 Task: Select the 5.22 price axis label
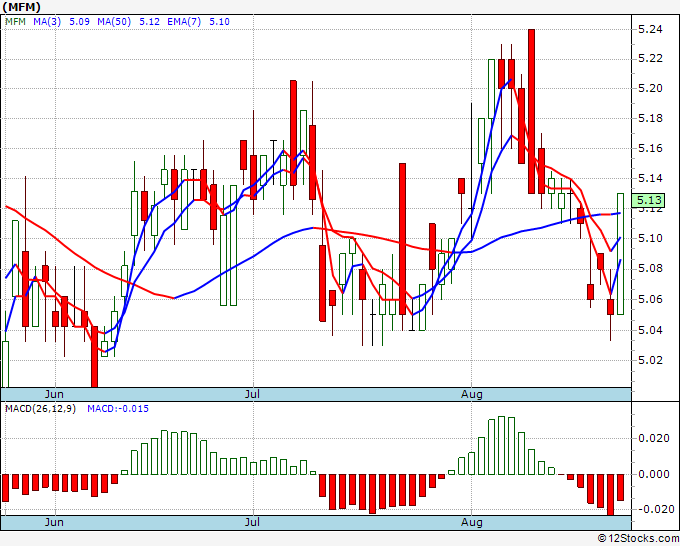651,59
